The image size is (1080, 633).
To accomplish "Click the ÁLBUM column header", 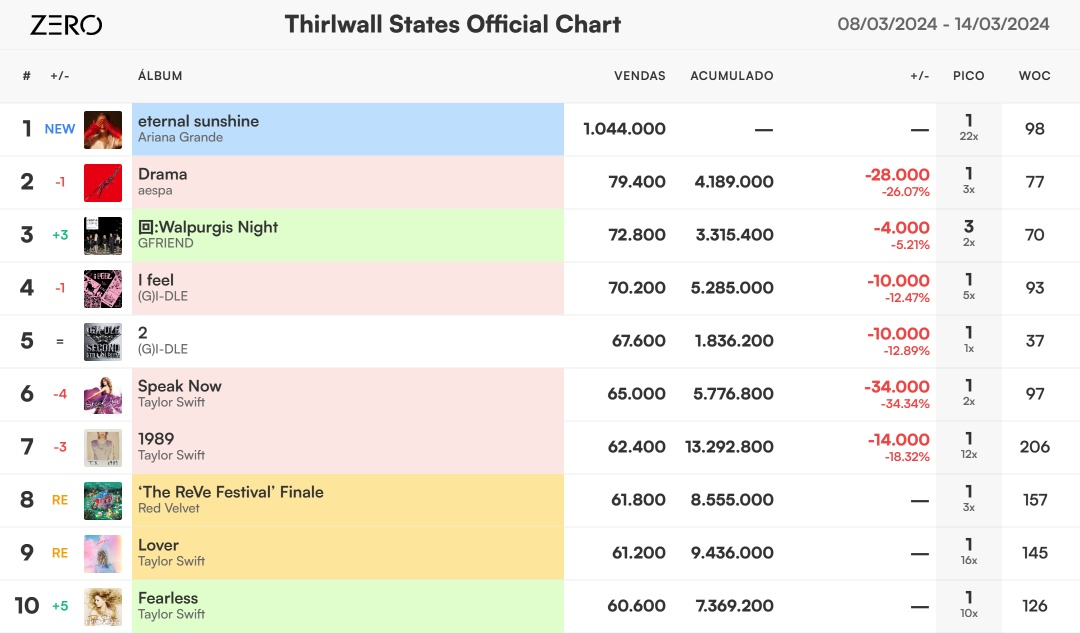I will coord(160,76).
